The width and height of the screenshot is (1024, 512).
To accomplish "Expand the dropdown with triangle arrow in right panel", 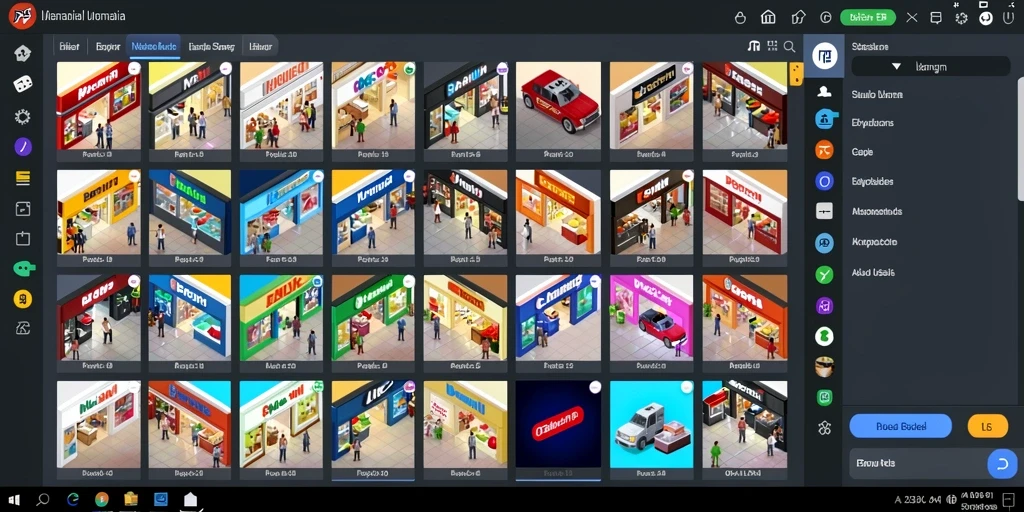I will [x=931, y=66].
